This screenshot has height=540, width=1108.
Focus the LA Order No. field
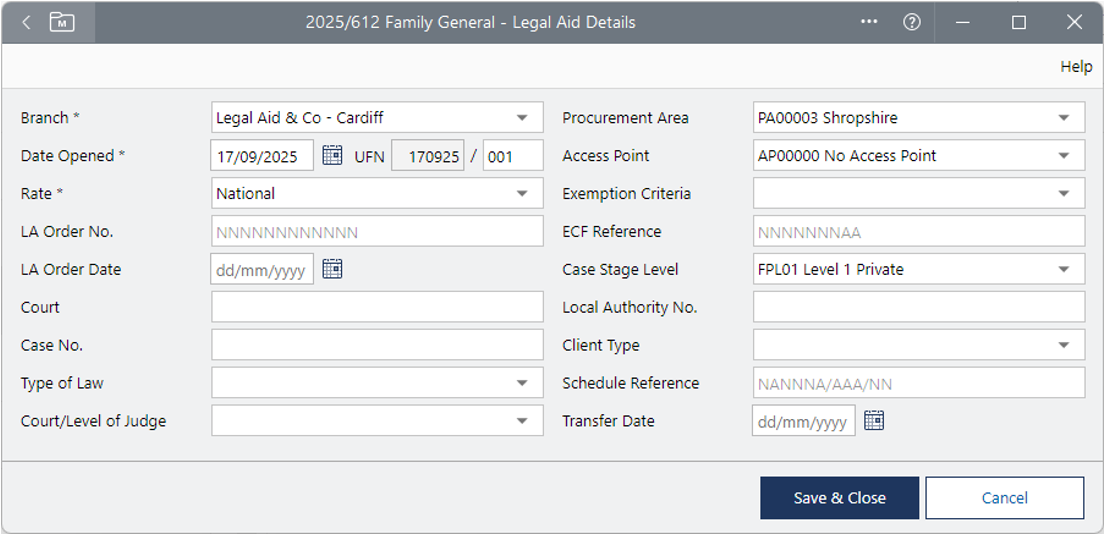click(377, 232)
